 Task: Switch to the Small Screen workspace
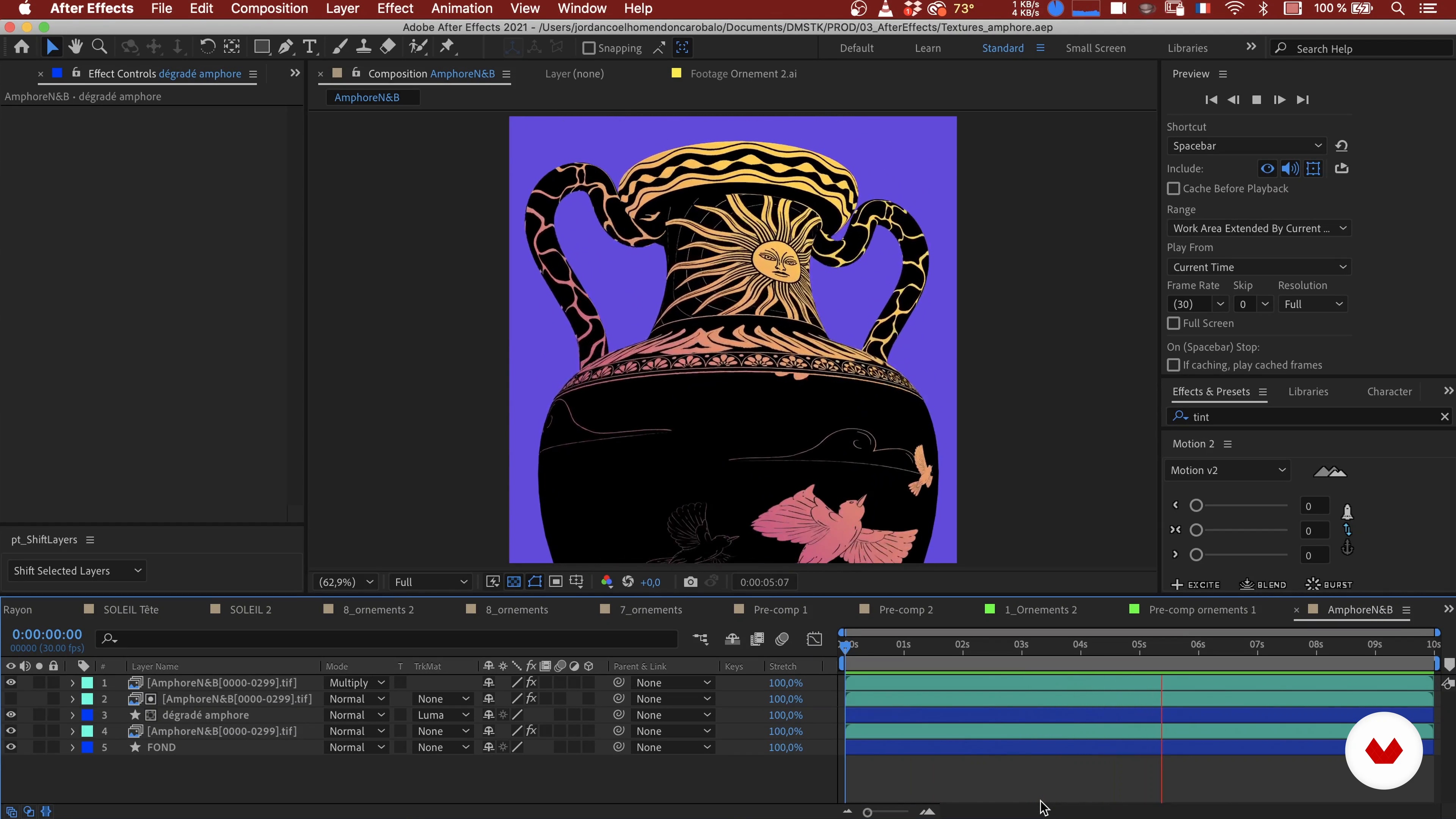(1095, 48)
